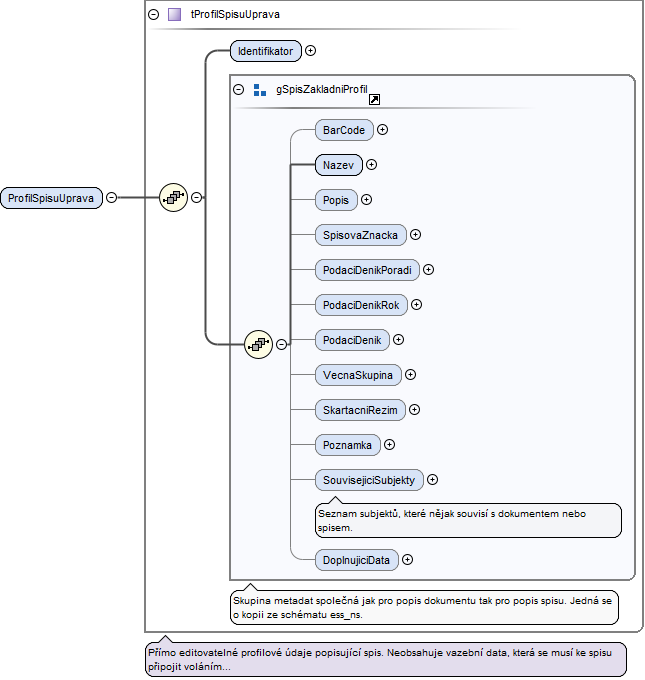Collapse the tProfilSpisuUprava type box

153,15
